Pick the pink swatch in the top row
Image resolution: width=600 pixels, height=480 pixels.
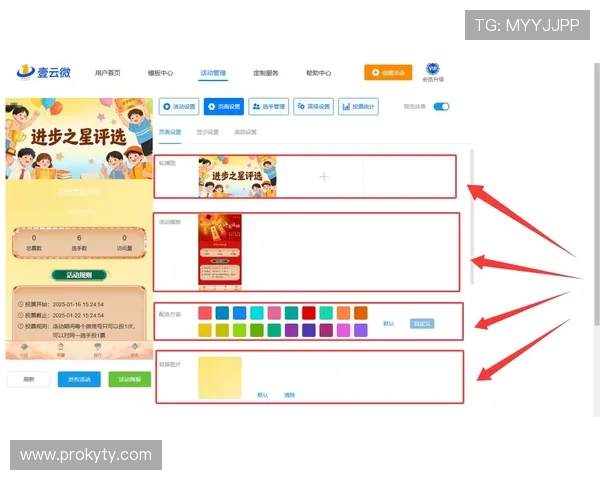click(x=274, y=313)
